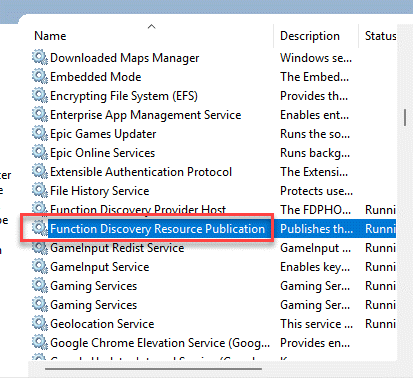Image resolution: width=413 pixels, height=379 pixels.
Task: Click Running status of Function Discovery Provider Host
Action: 380,210
